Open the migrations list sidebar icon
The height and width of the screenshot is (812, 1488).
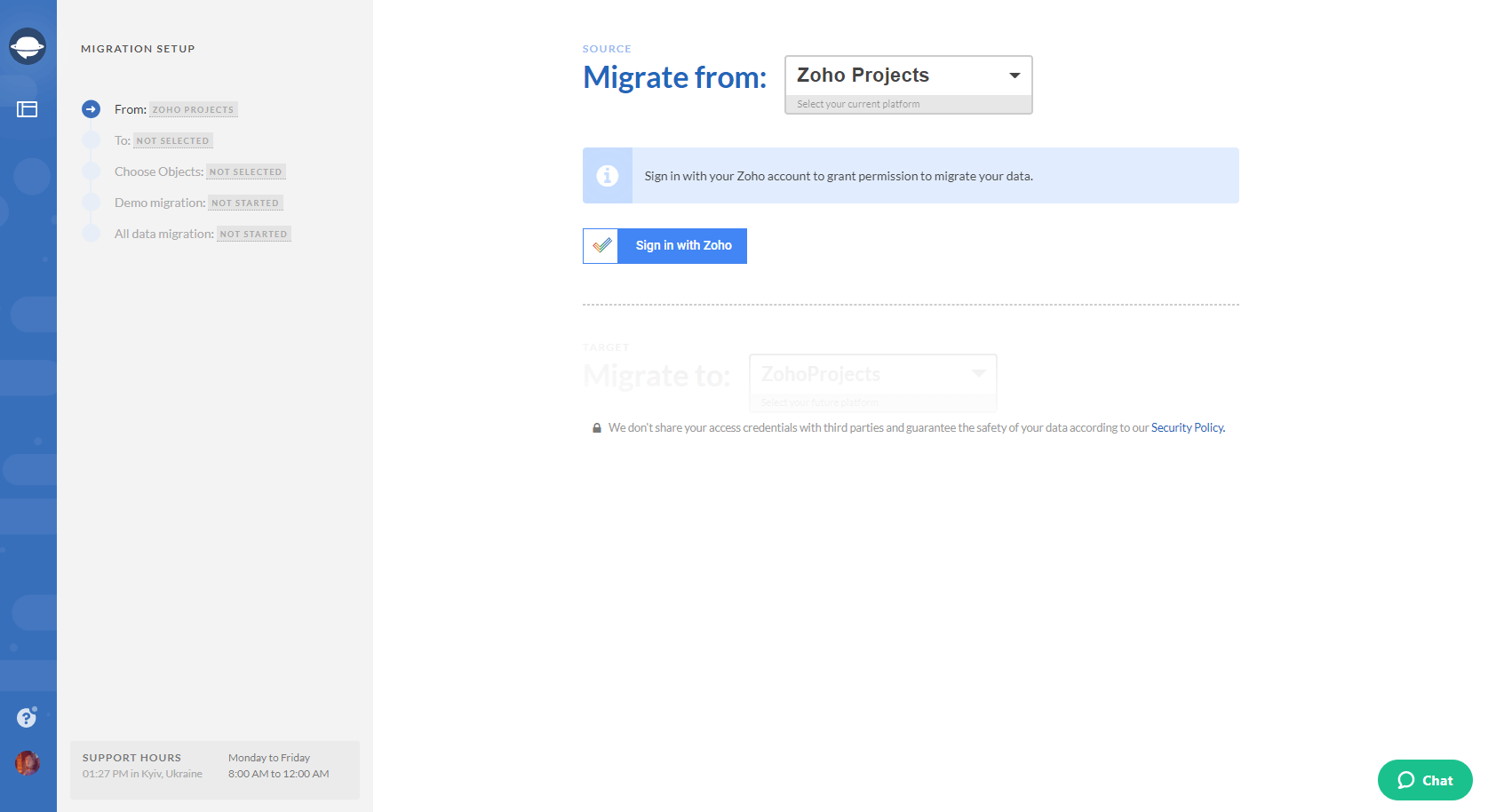coord(28,109)
